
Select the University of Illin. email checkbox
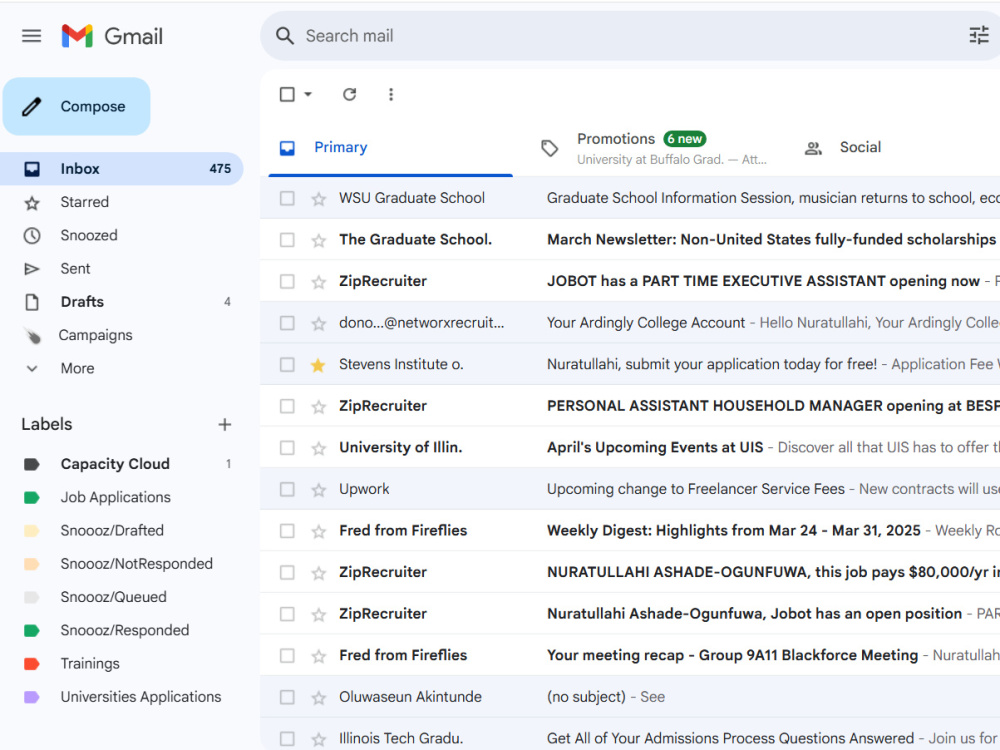click(x=287, y=448)
